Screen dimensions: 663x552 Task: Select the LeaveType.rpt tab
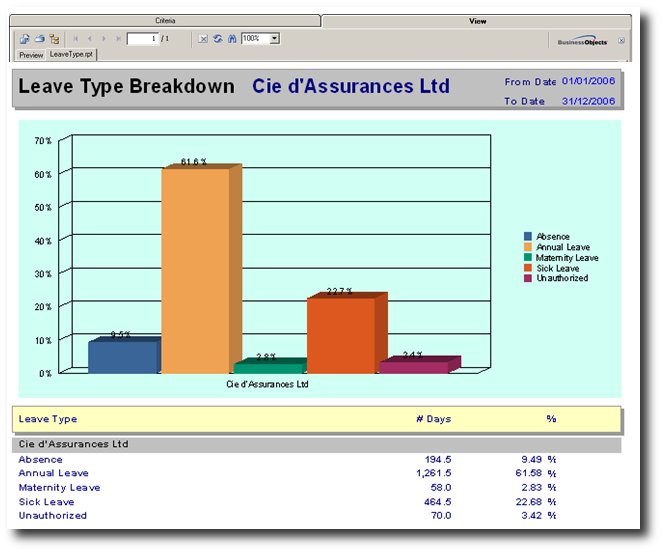[71, 55]
